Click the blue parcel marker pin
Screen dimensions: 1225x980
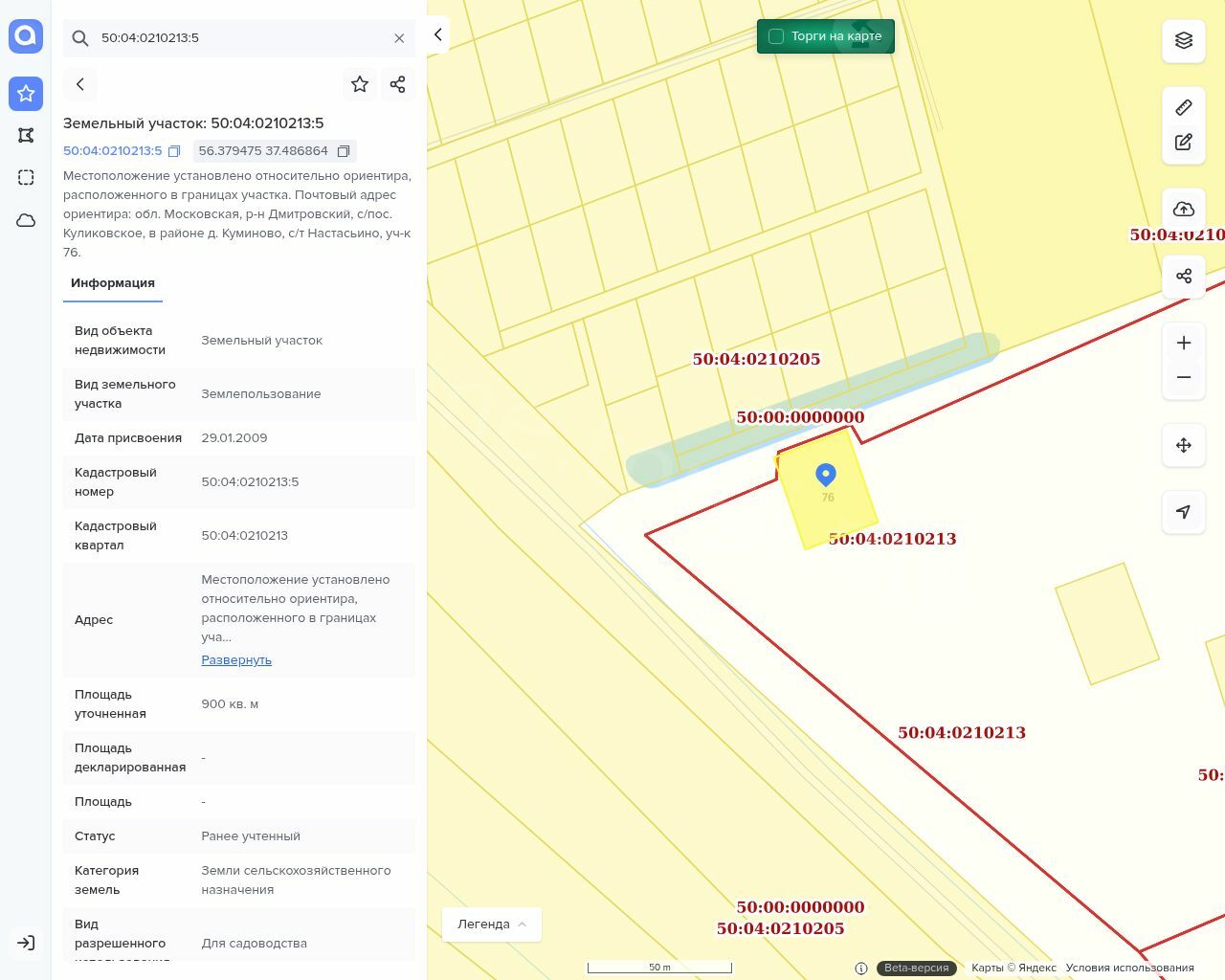[826, 474]
